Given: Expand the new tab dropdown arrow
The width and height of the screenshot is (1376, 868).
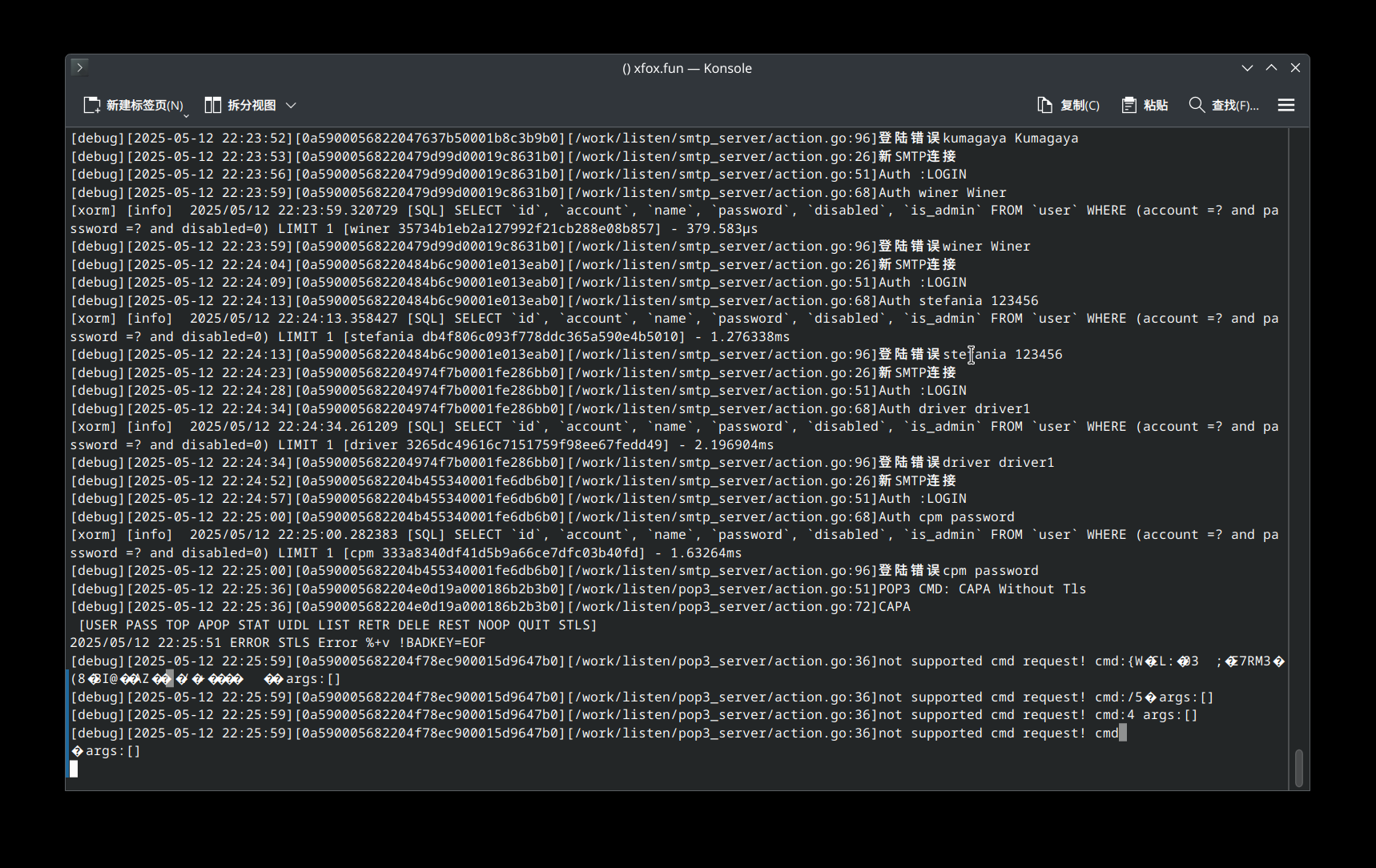Looking at the screenshot, I should pos(187,116).
